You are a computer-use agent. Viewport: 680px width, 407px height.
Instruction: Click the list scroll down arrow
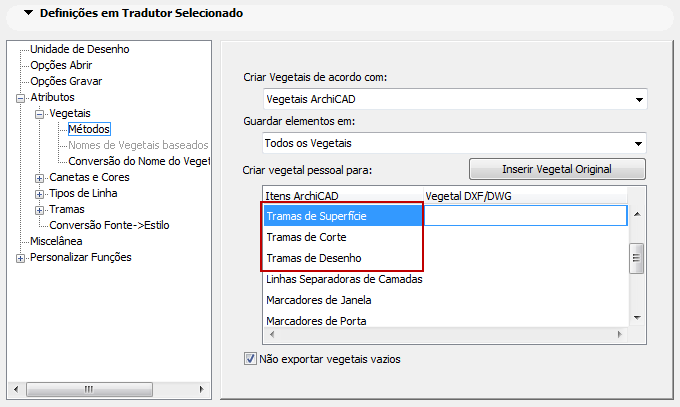(x=636, y=318)
